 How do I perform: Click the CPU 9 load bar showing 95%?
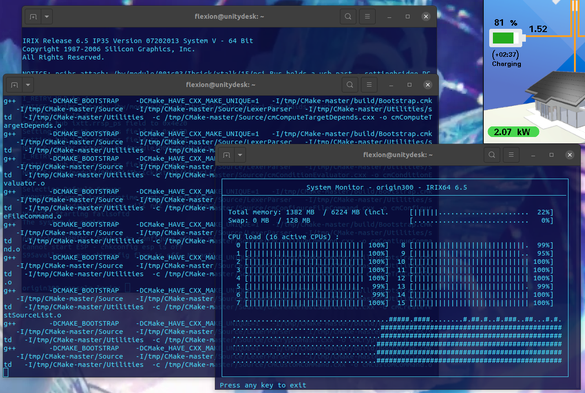482,253
